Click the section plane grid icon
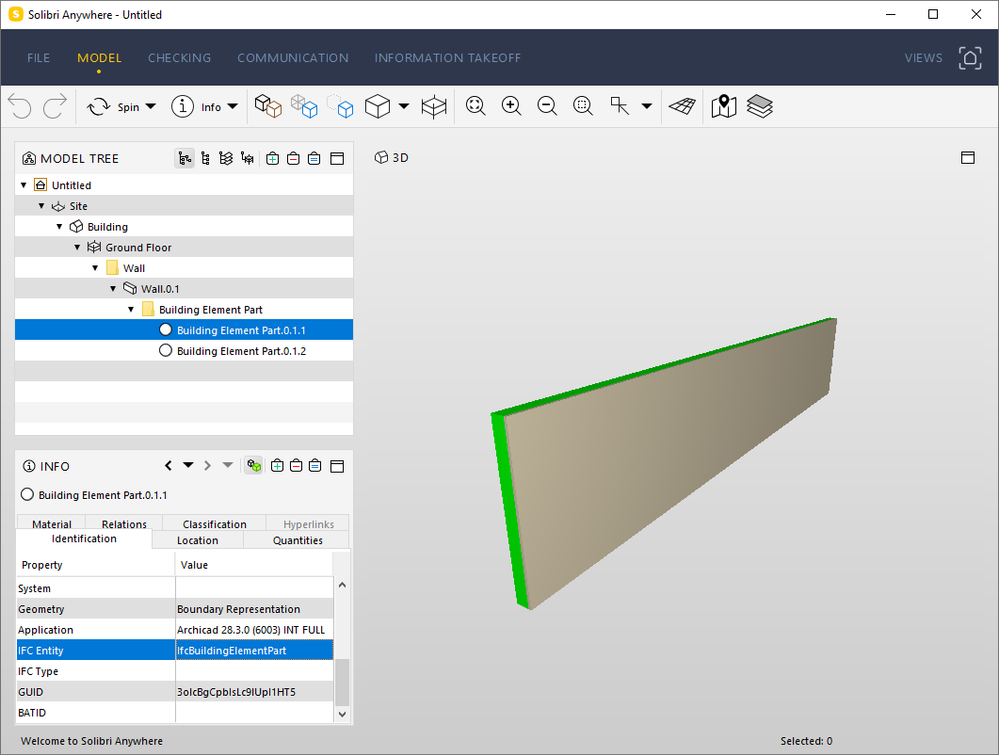The height and width of the screenshot is (755, 999). click(682, 106)
